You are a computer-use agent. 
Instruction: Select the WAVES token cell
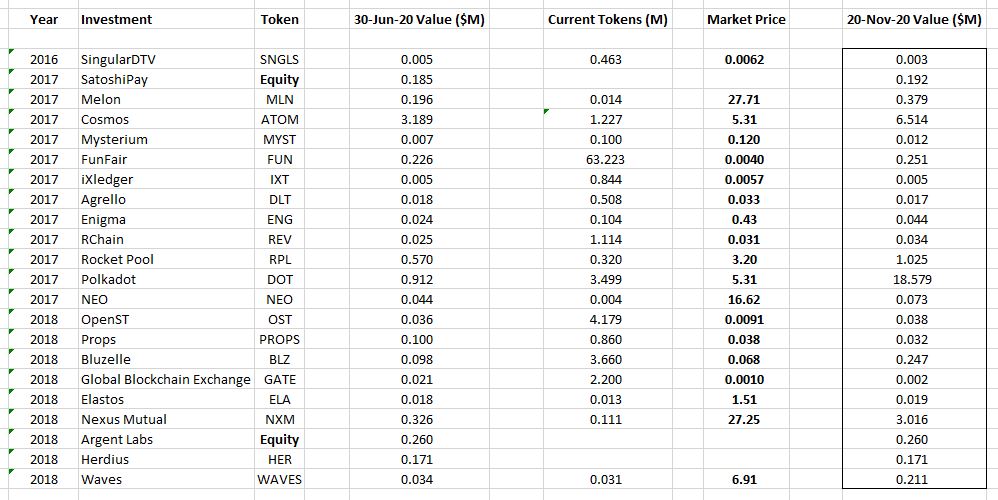click(x=279, y=480)
